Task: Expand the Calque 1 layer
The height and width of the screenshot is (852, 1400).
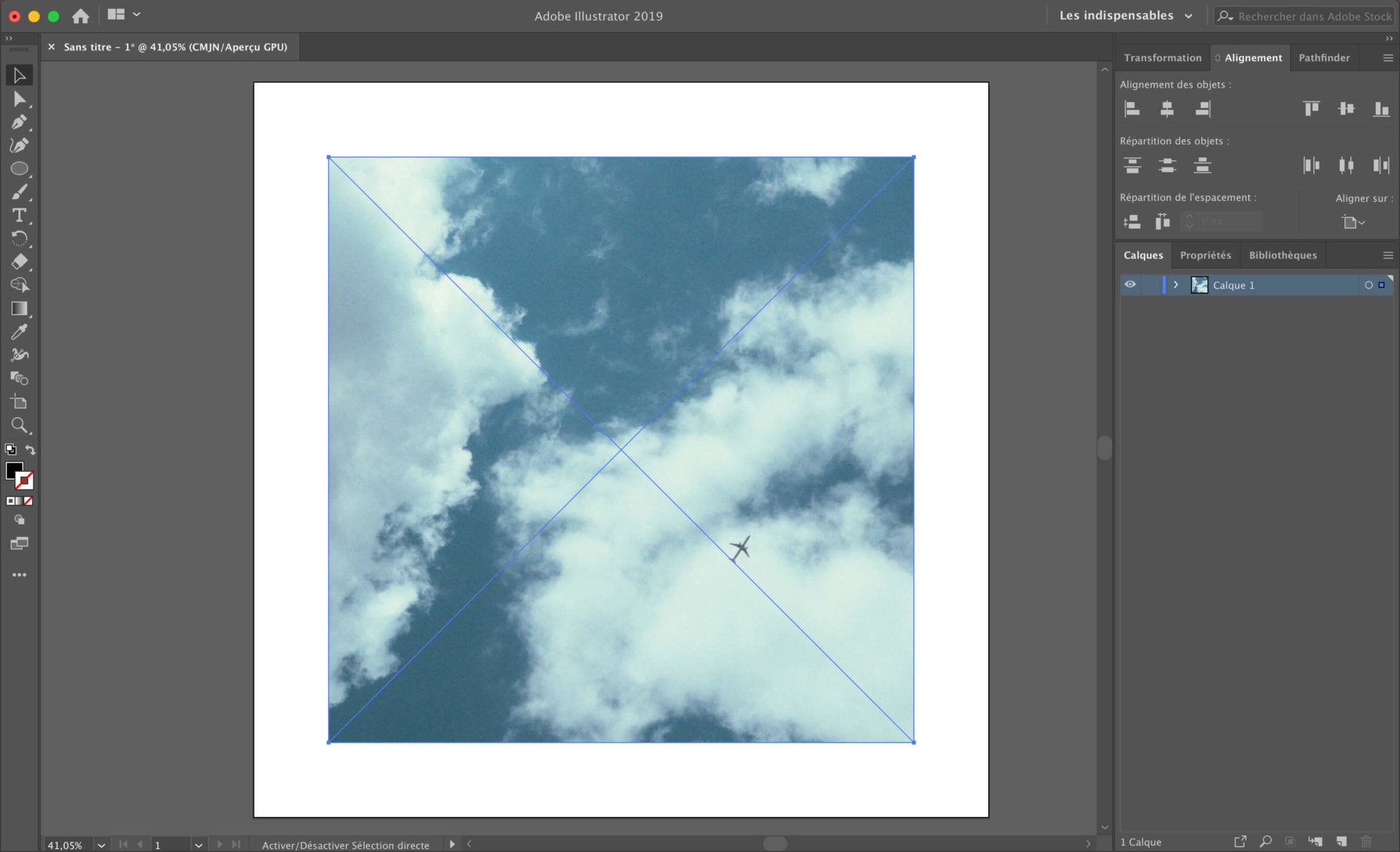Action: [x=1175, y=284]
